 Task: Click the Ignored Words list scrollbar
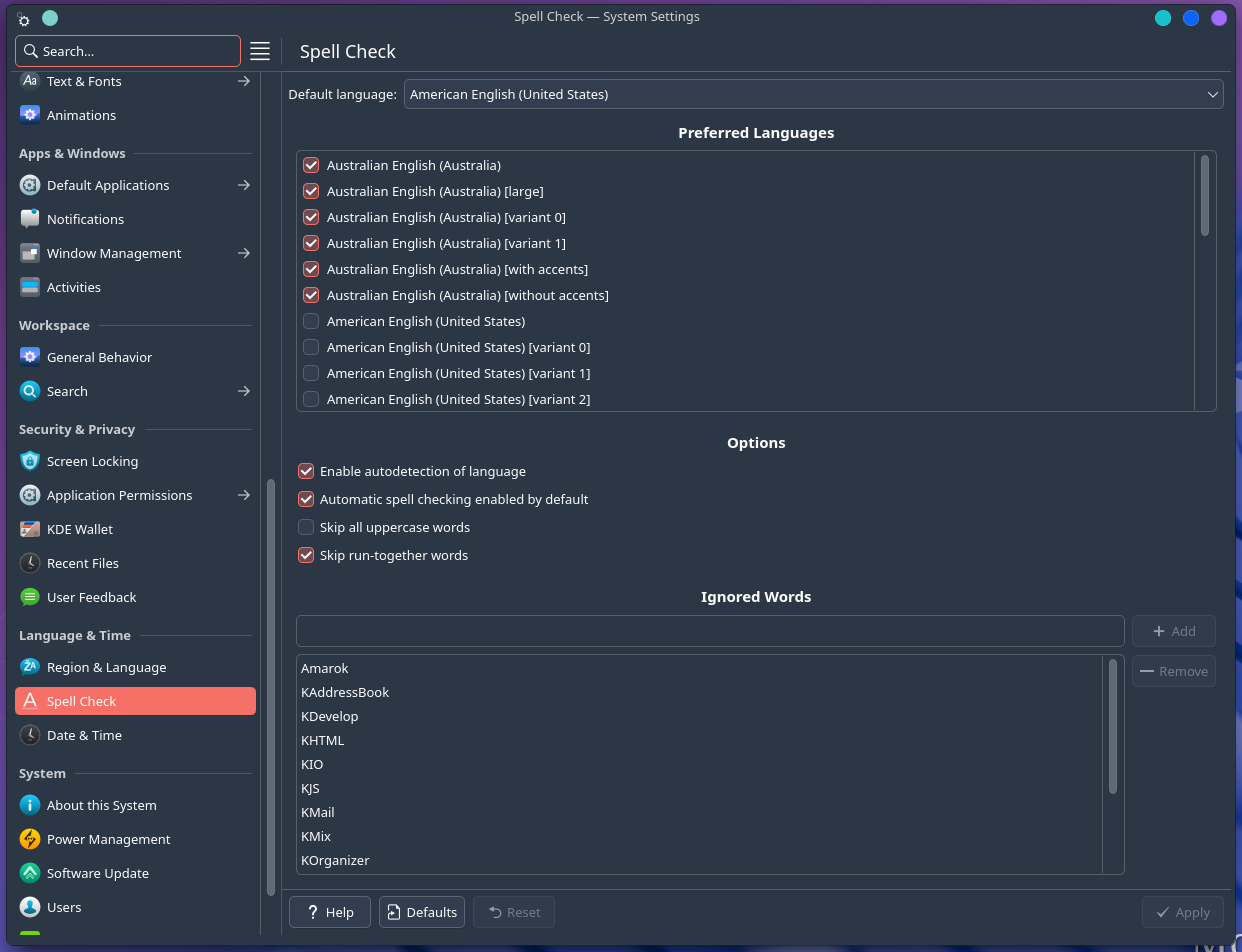(1113, 727)
